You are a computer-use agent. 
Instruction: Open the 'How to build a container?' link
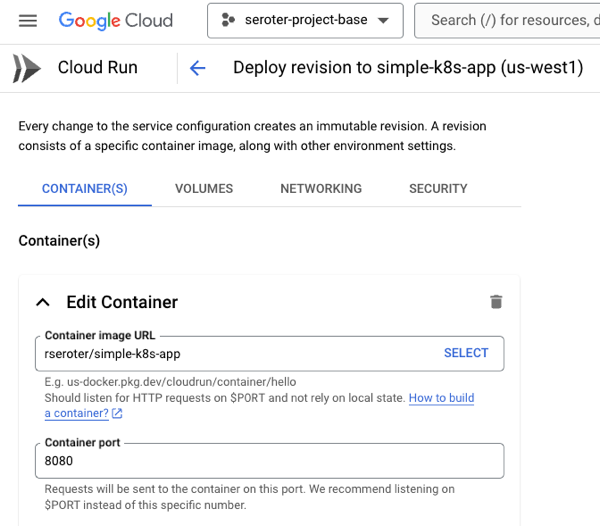(x=440, y=398)
